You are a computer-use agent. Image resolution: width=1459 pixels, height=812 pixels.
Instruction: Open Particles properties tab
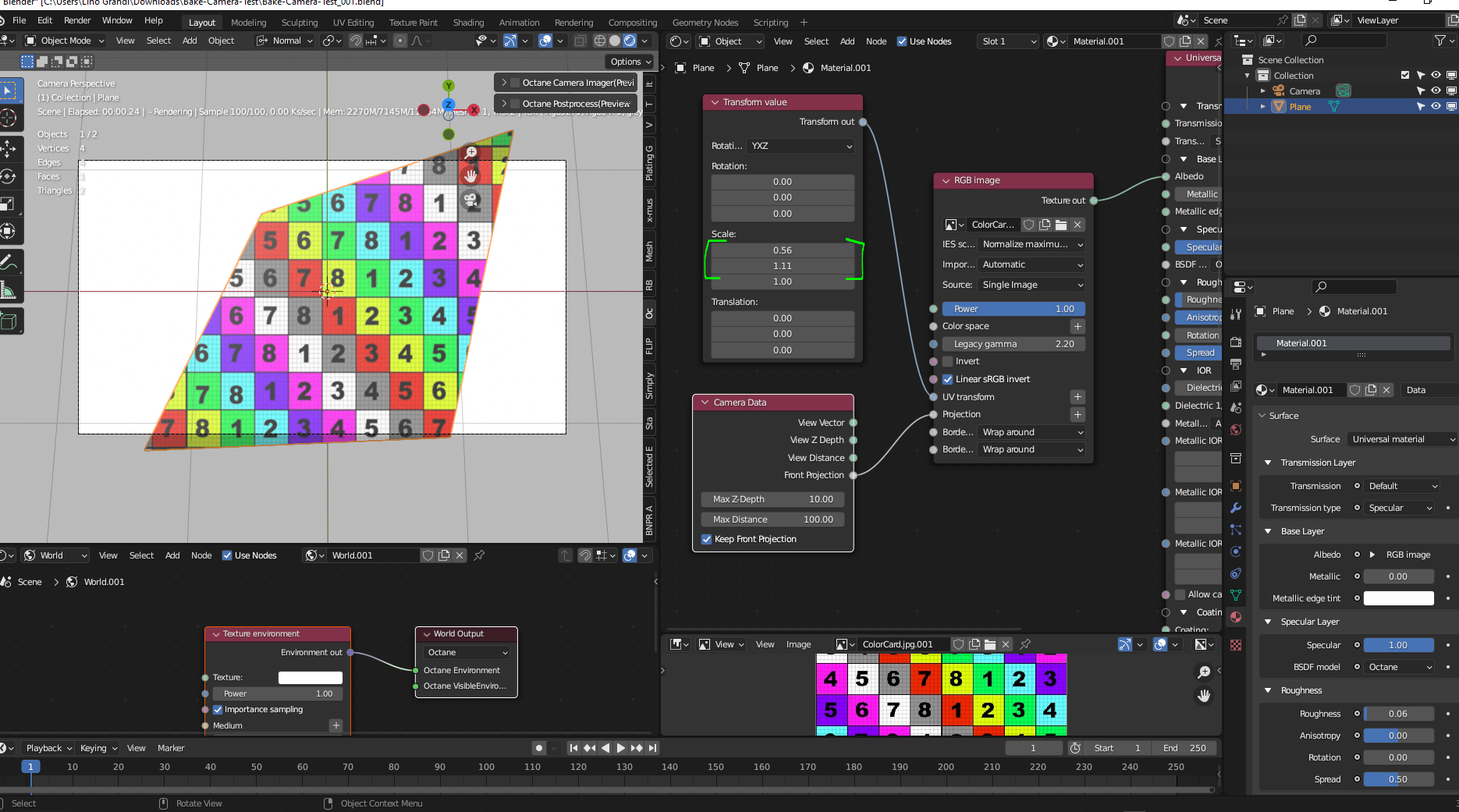(x=1236, y=530)
